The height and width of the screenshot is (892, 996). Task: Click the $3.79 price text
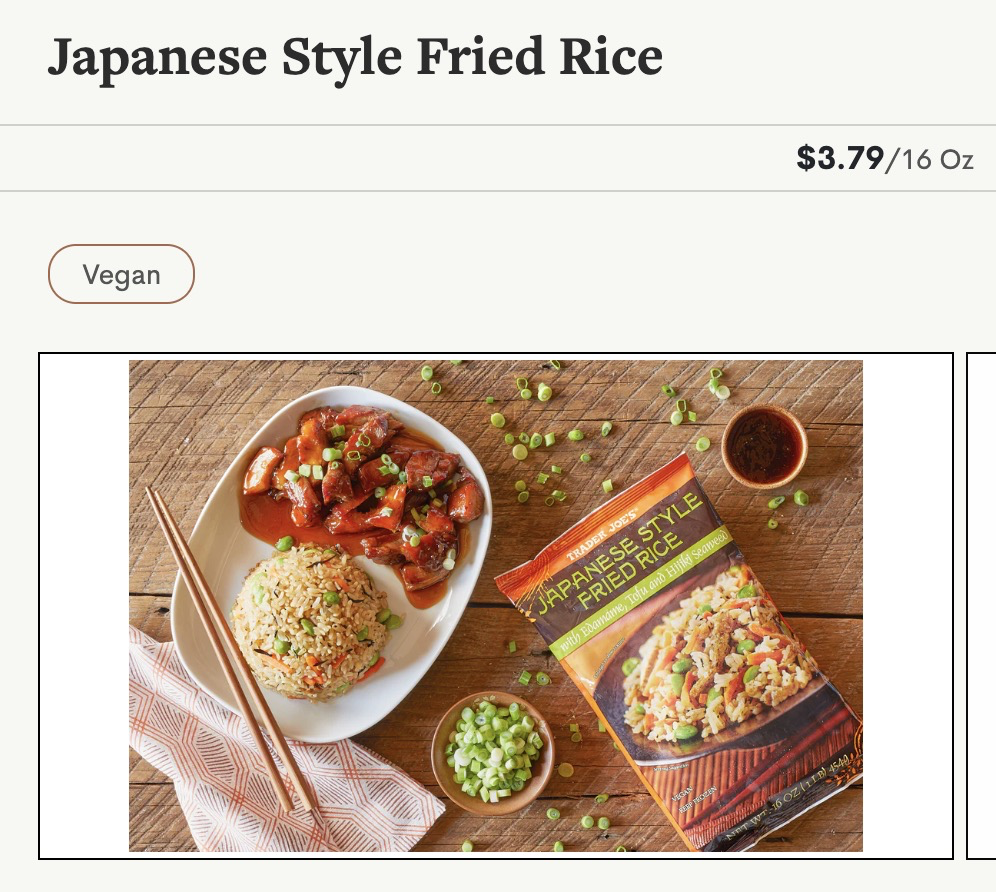pyautogui.click(x=840, y=158)
